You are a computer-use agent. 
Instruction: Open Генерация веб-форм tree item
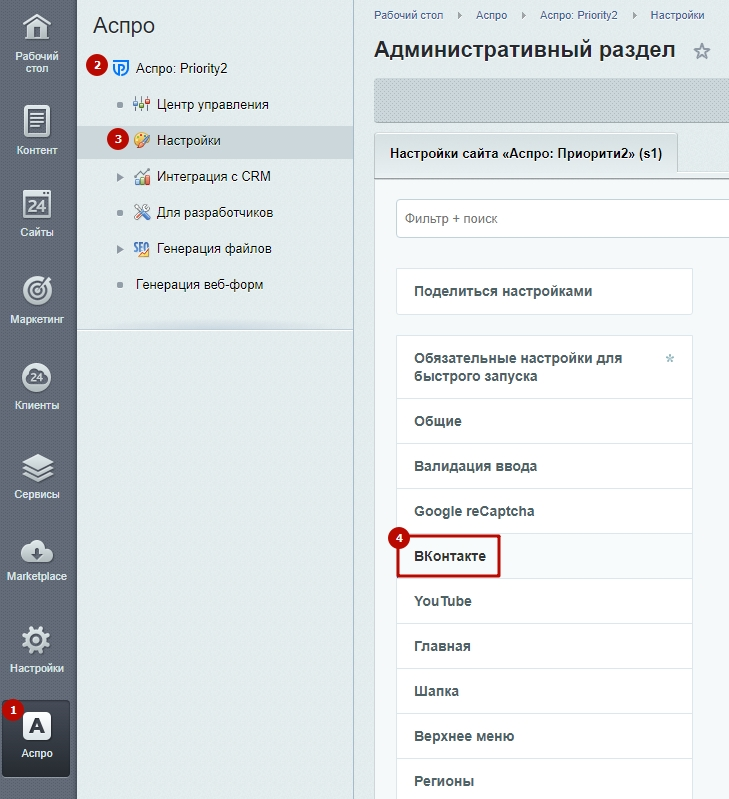tap(199, 284)
